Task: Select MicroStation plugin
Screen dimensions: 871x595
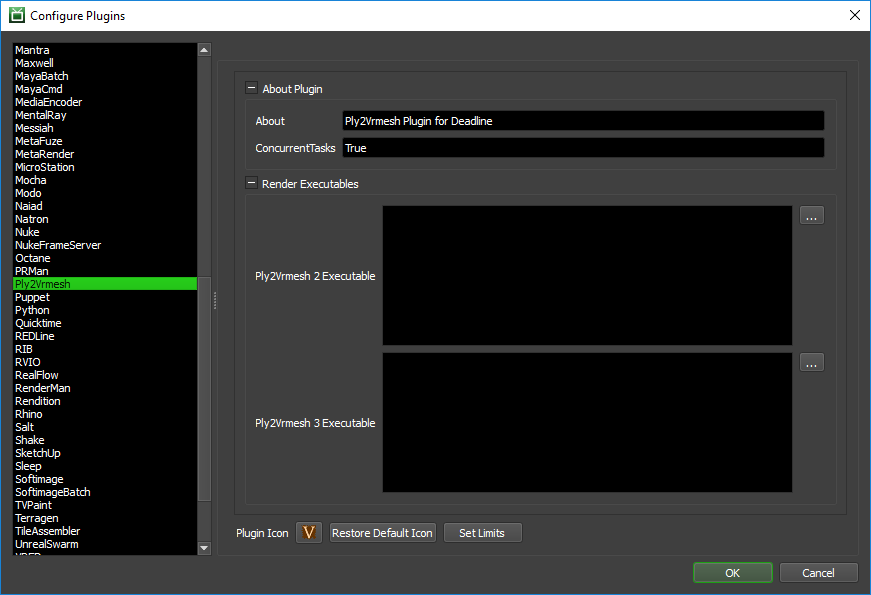Action: [x=105, y=167]
